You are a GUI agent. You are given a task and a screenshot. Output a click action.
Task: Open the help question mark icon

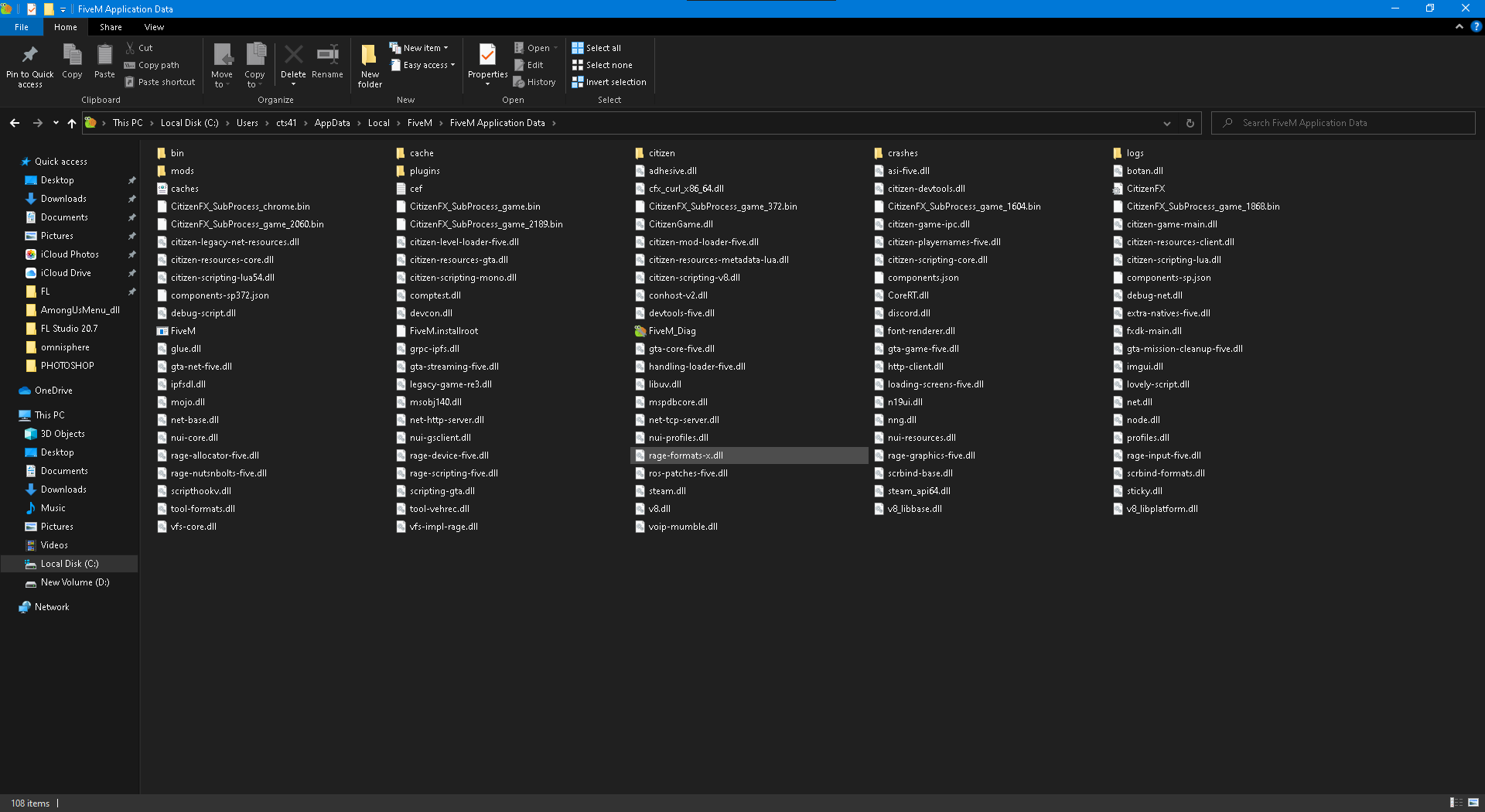[x=1476, y=27]
